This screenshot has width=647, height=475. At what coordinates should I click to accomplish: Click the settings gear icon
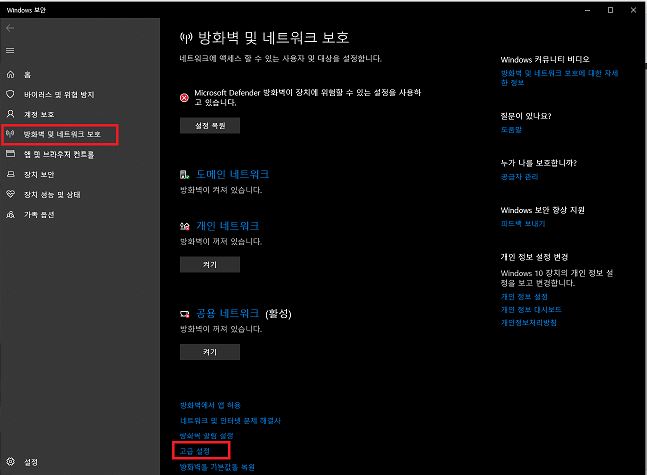(x=10, y=461)
